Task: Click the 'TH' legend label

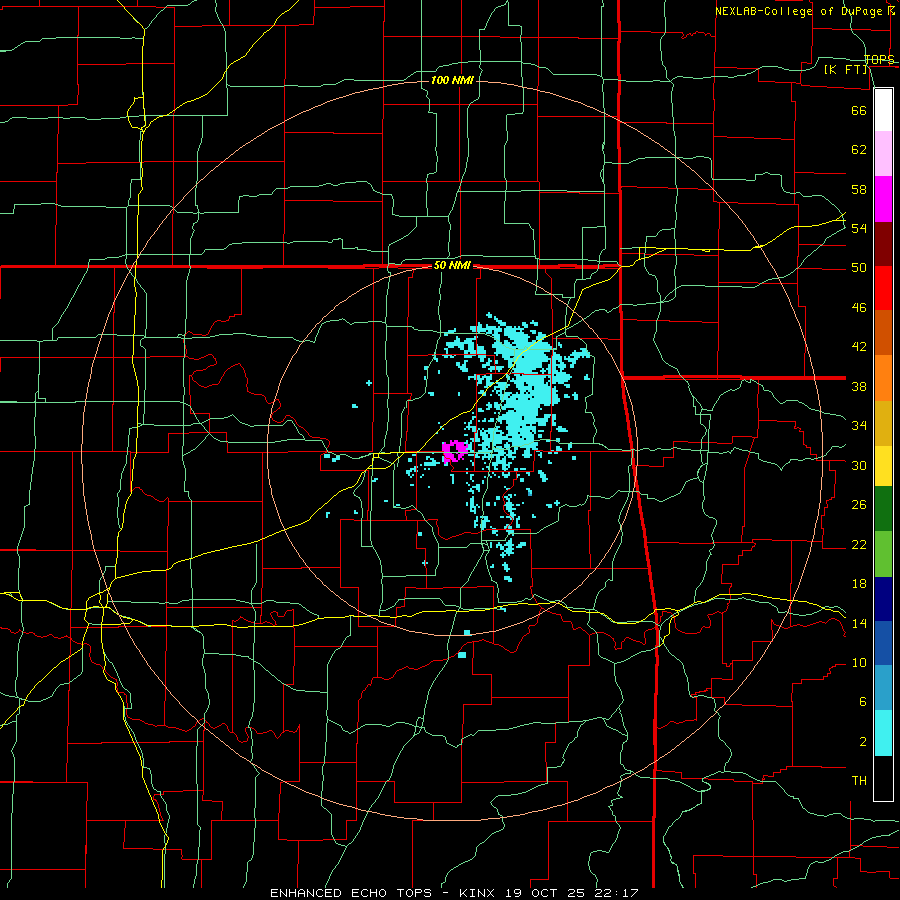Action: [859, 781]
